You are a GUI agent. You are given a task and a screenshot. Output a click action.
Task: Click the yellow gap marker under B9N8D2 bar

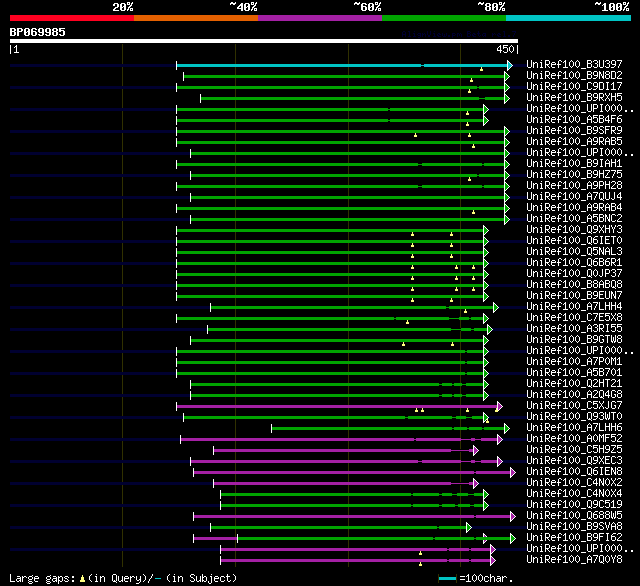point(471,80)
